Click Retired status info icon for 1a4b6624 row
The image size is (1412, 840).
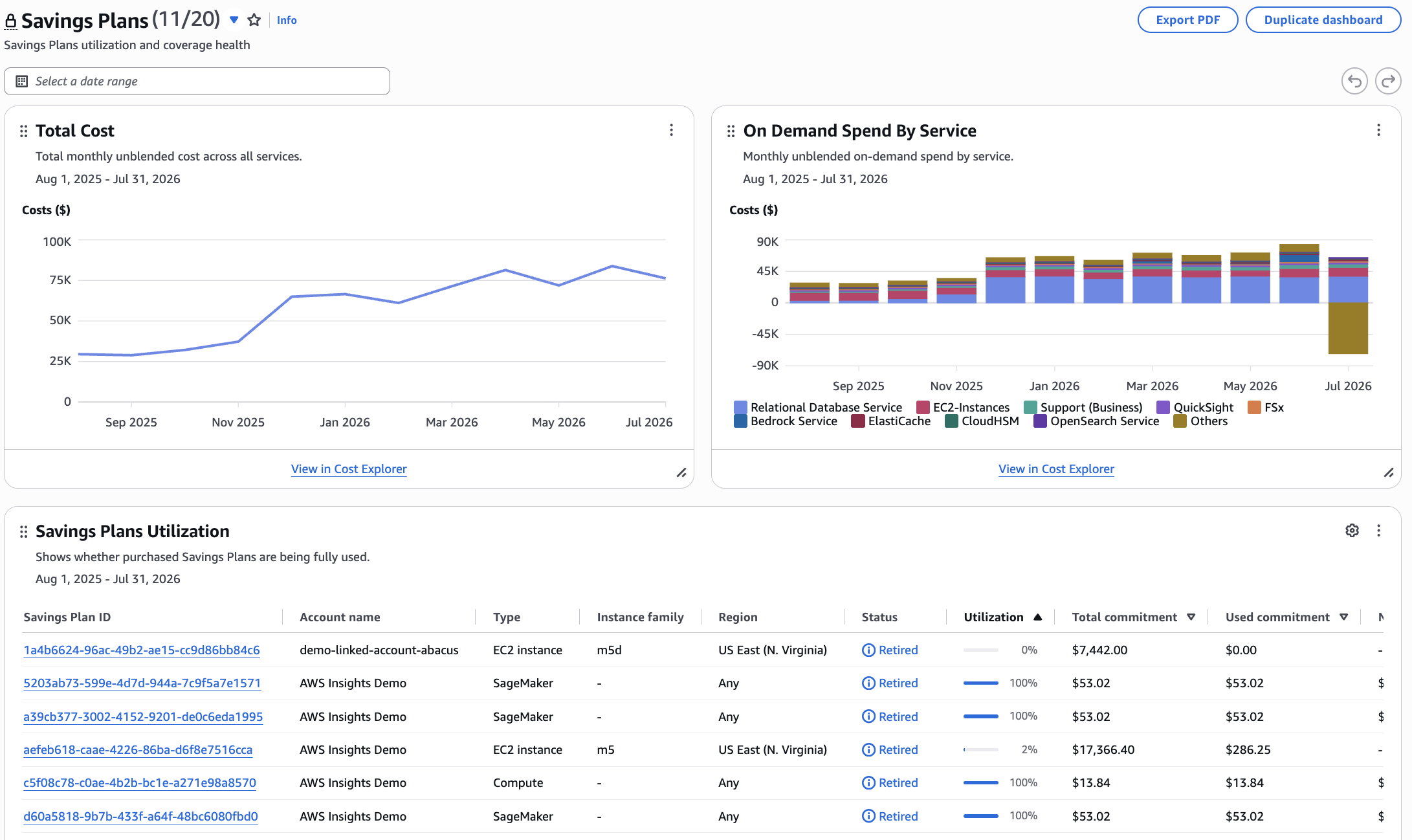(x=868, y=650)
